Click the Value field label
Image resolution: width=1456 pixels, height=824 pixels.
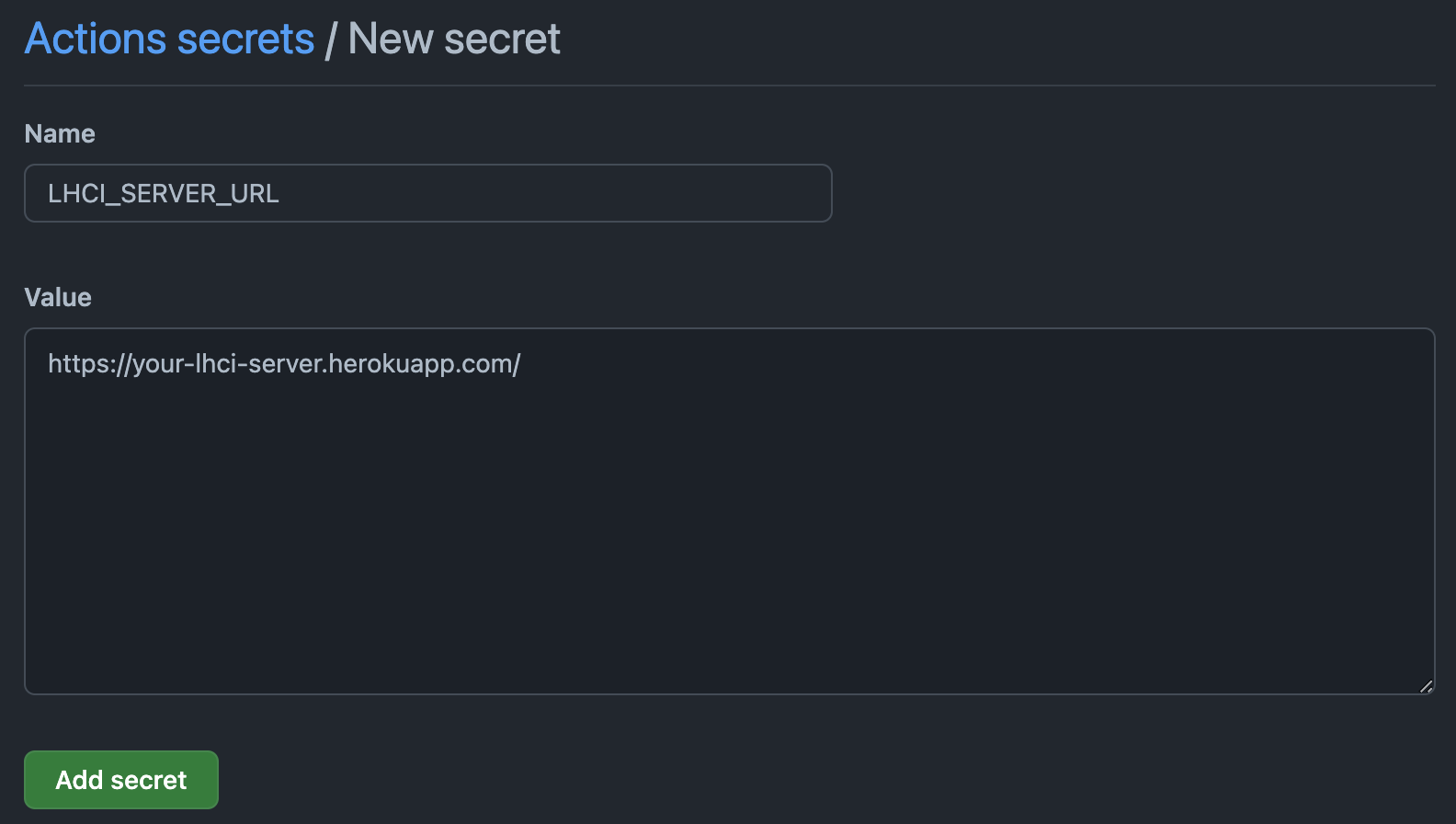[58, 298]
